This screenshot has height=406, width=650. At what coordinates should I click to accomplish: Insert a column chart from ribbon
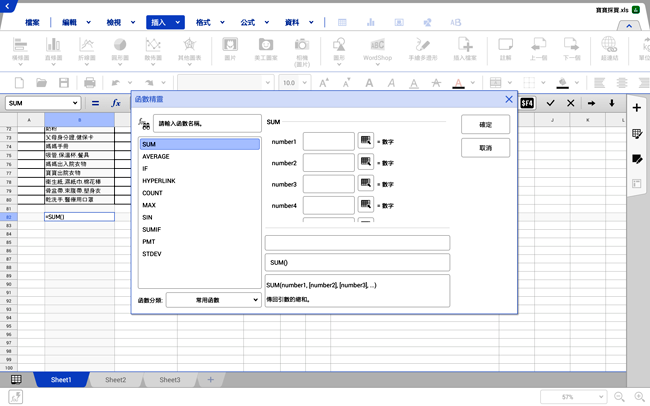coord(53,51)
